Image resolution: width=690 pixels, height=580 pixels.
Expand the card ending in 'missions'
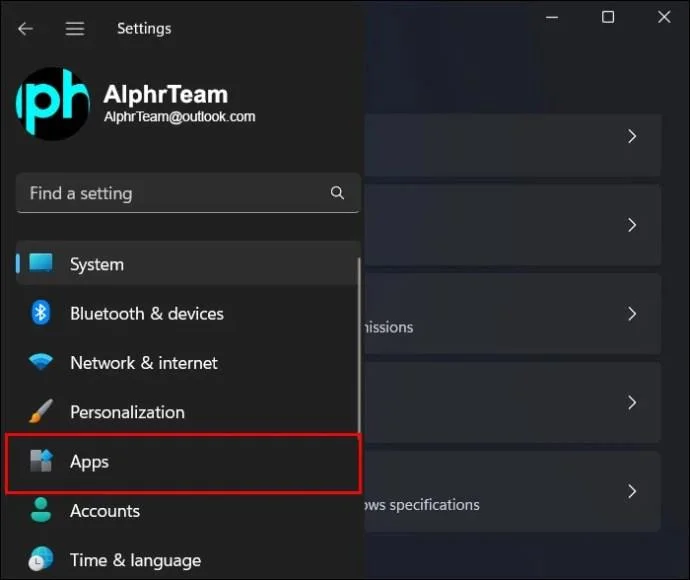[x=631, y=314]
